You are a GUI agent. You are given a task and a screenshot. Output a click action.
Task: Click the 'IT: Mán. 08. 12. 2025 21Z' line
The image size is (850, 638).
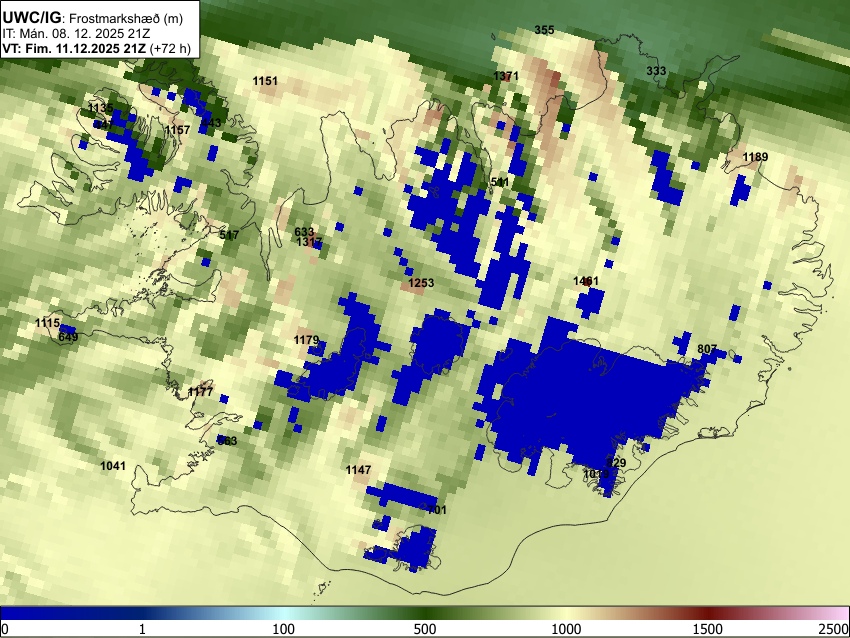coord(76,34)
